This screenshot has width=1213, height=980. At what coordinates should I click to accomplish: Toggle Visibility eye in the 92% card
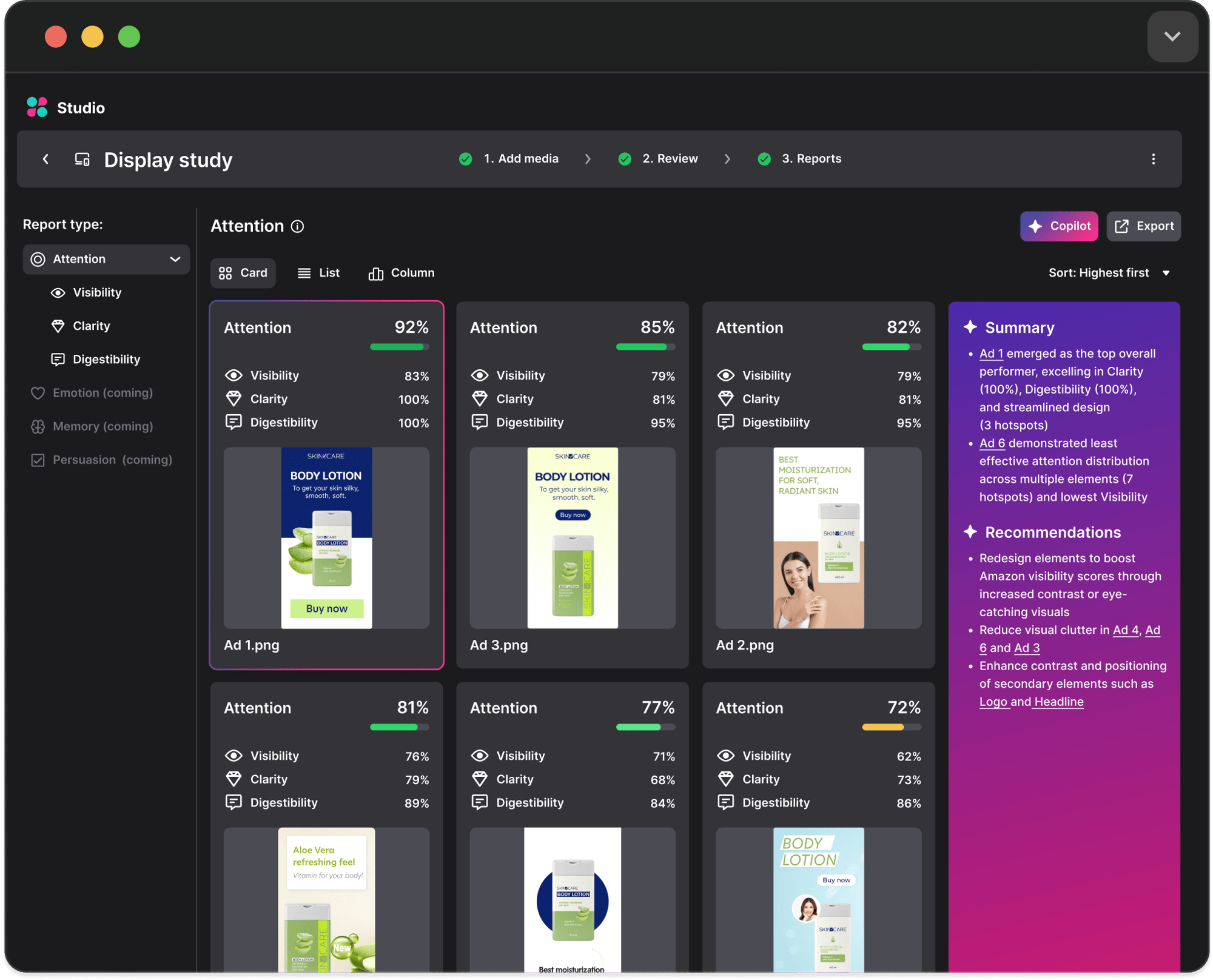[234, 375]
